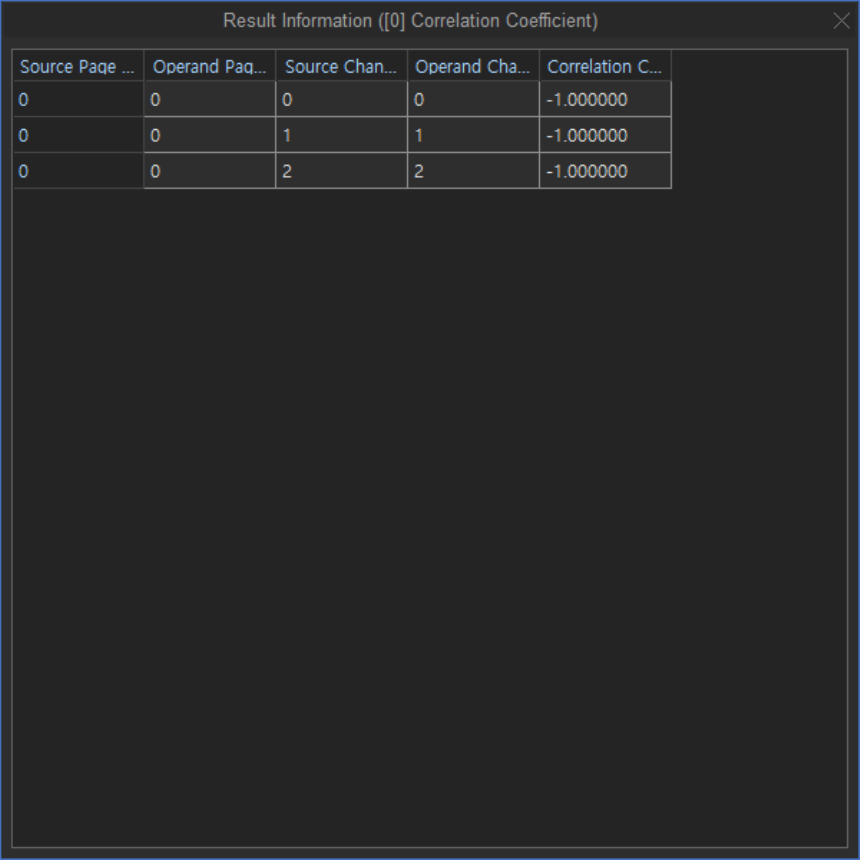Sort by the Operand Page column header
Viewport: 860px width, 860px height.
(210, 67)
